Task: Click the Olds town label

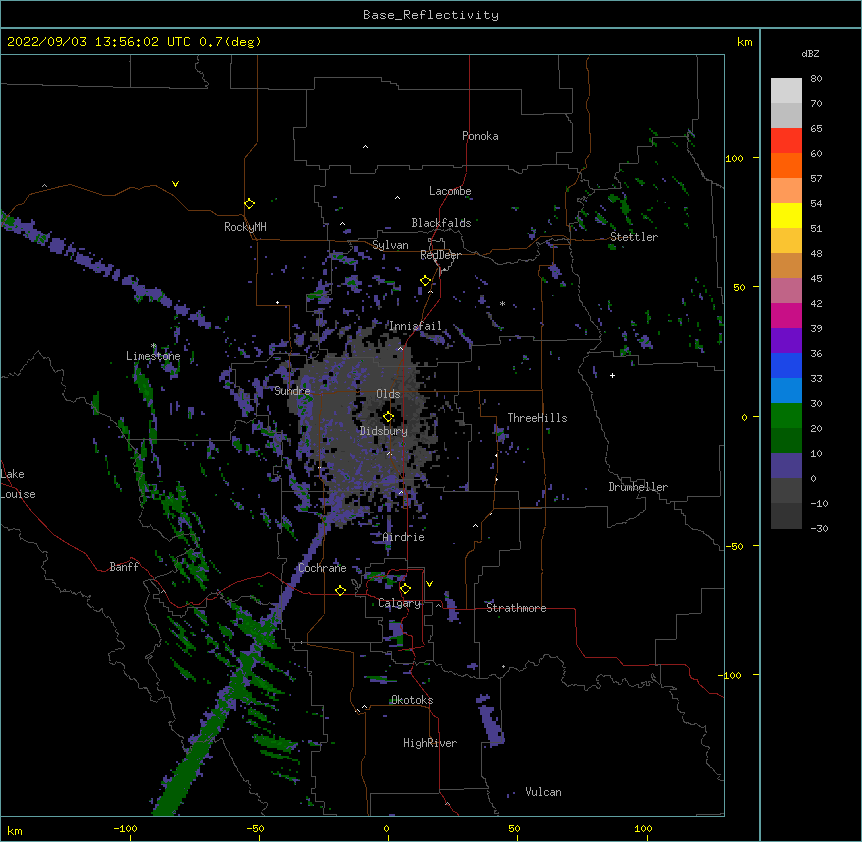Action: pyautogui.click(x=388, y=394)
